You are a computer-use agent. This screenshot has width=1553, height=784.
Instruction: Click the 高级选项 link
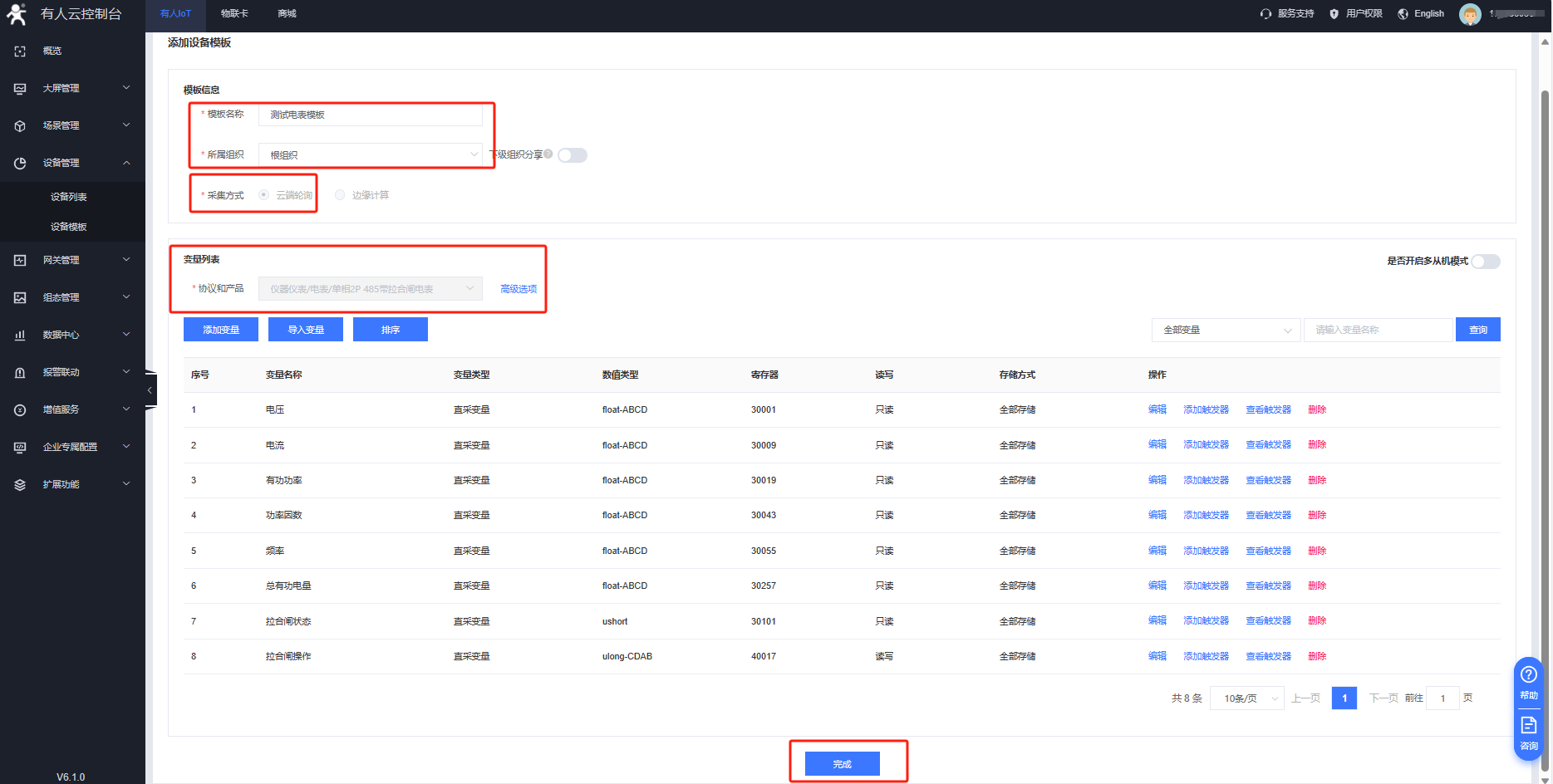pos(518,289)
